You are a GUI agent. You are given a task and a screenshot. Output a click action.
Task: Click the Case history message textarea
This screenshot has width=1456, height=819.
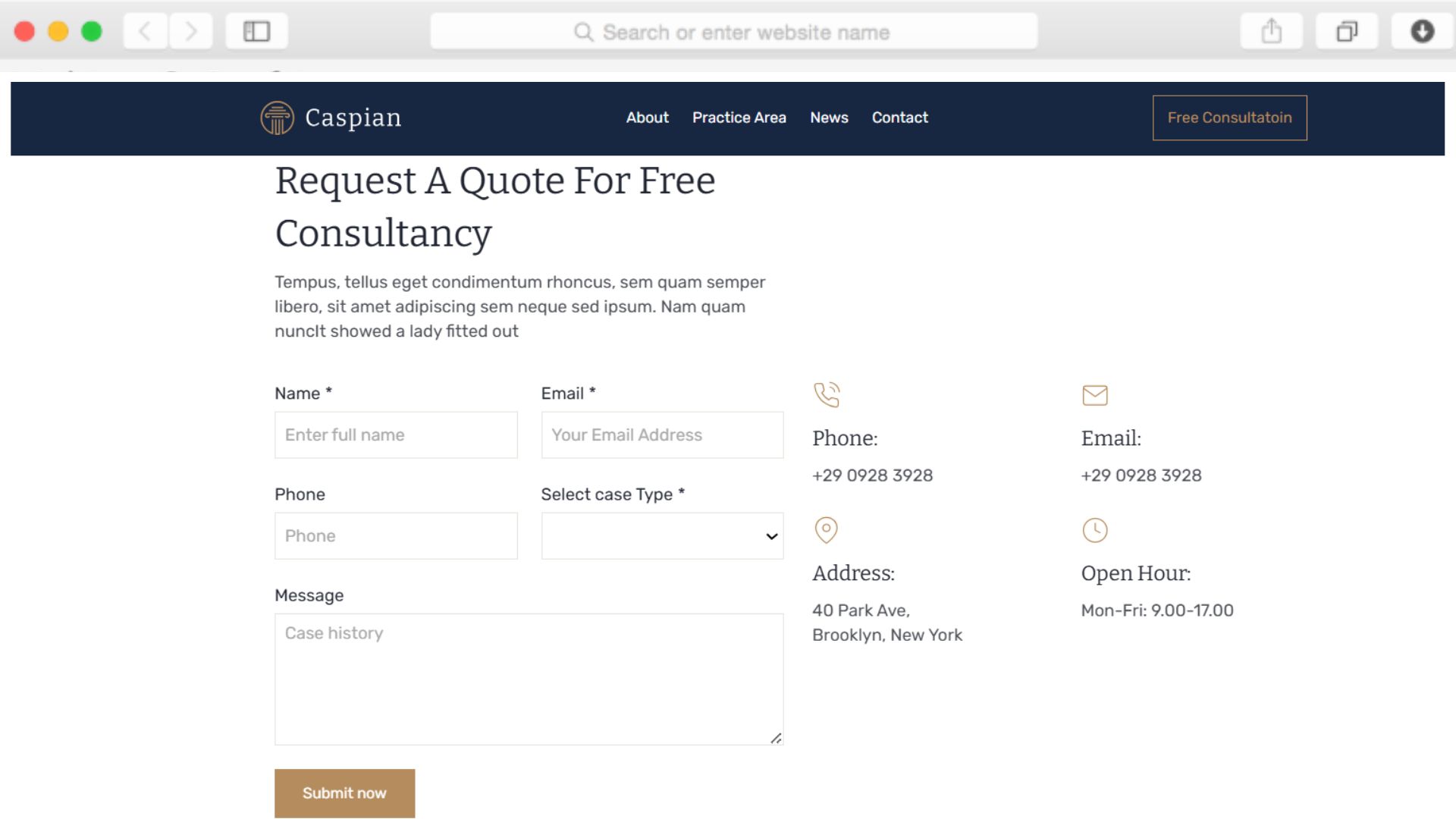click(x=529, y=679)
